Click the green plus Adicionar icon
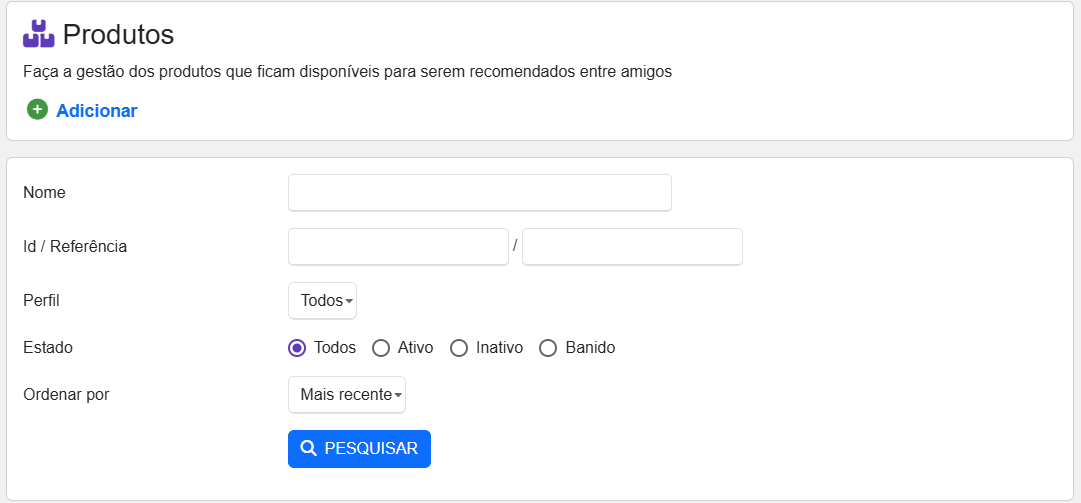This screenshot has height=503, width=1081. coord(37,110)
